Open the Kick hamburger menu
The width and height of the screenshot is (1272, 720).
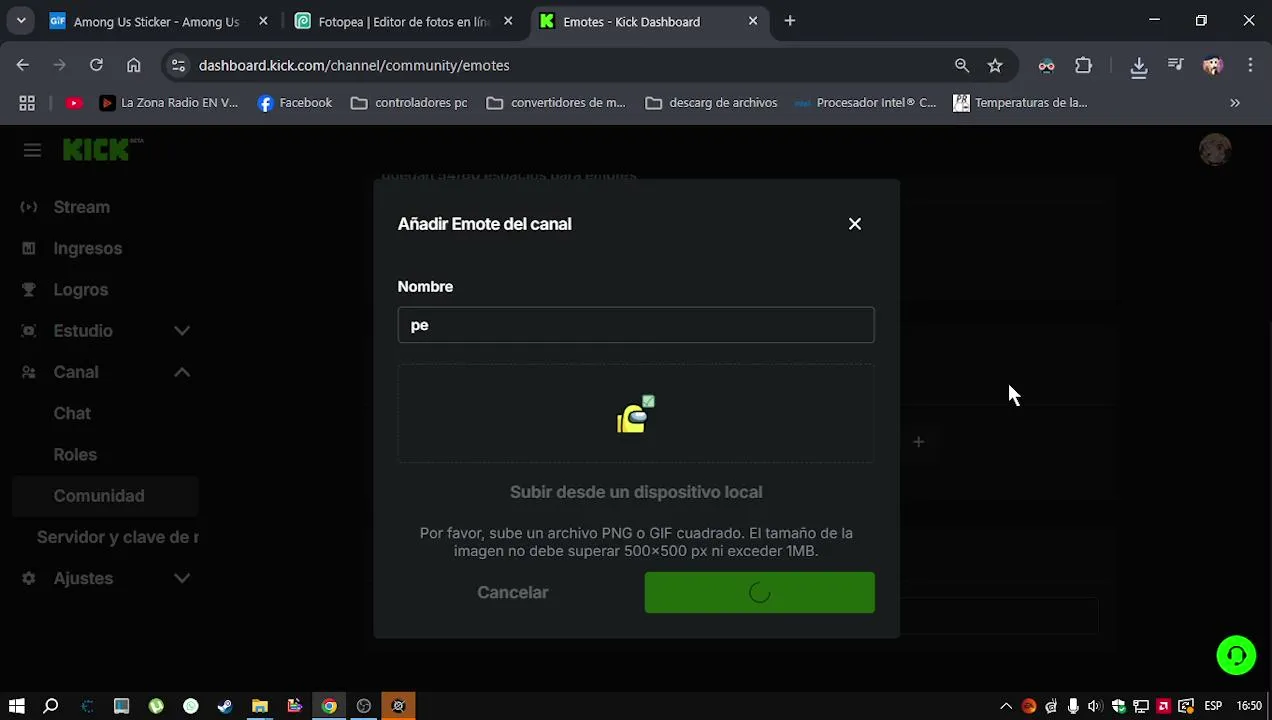32,150
